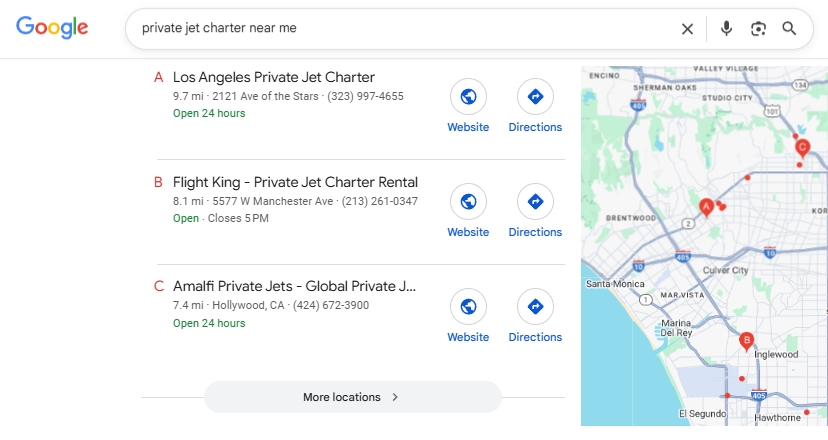Select map pin C on the map
The width and height of the screenshot is (828, 440).
click(x=802, y=147)
